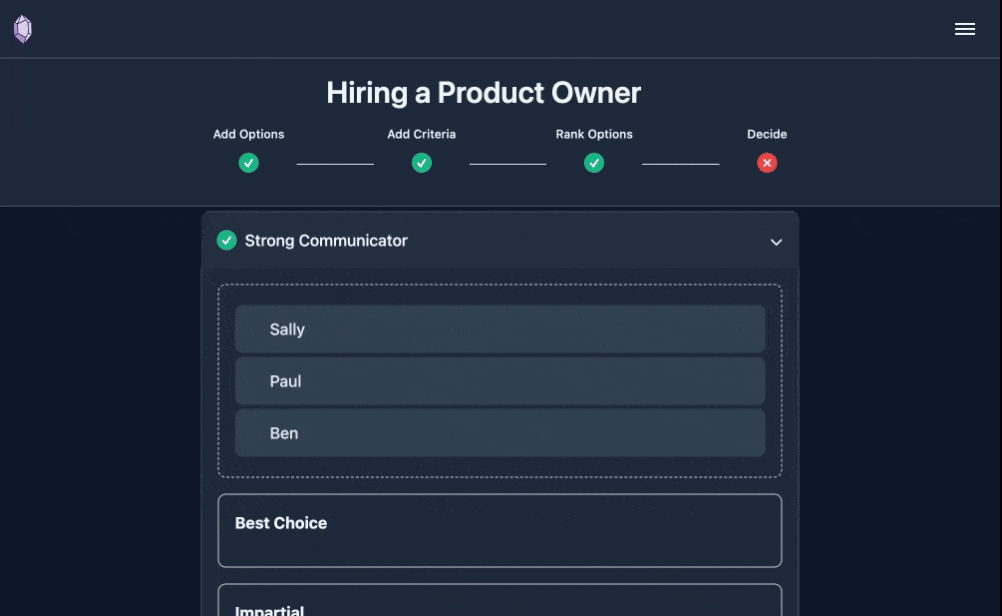Click the red X under Decide
This screenshot has height=616, width=1002.
767,163
